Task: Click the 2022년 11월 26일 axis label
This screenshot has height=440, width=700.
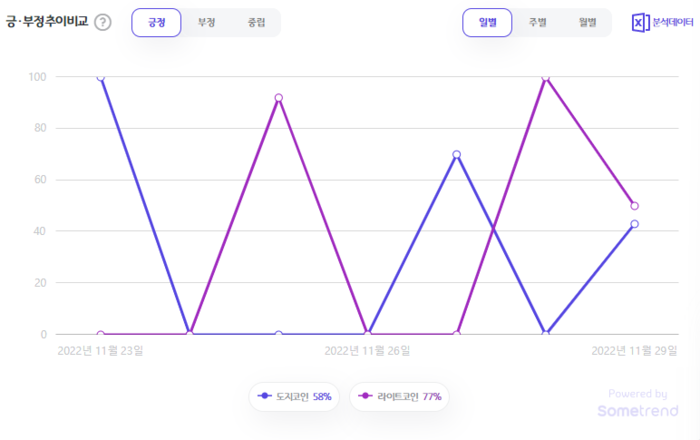Action: tap(367, 351)
